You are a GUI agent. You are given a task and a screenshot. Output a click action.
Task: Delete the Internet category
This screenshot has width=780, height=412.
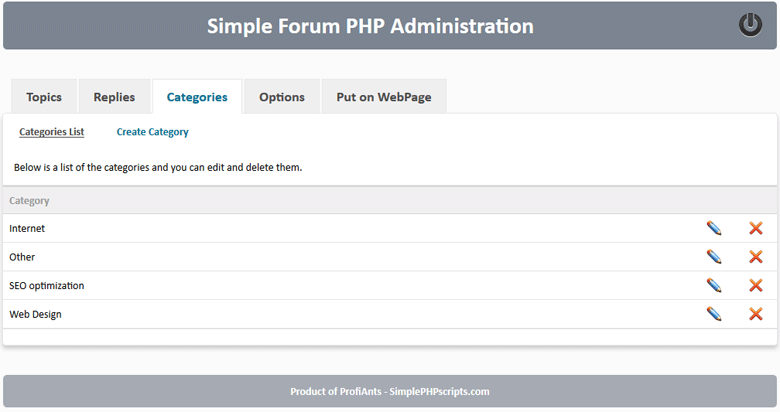click(756, 228)
